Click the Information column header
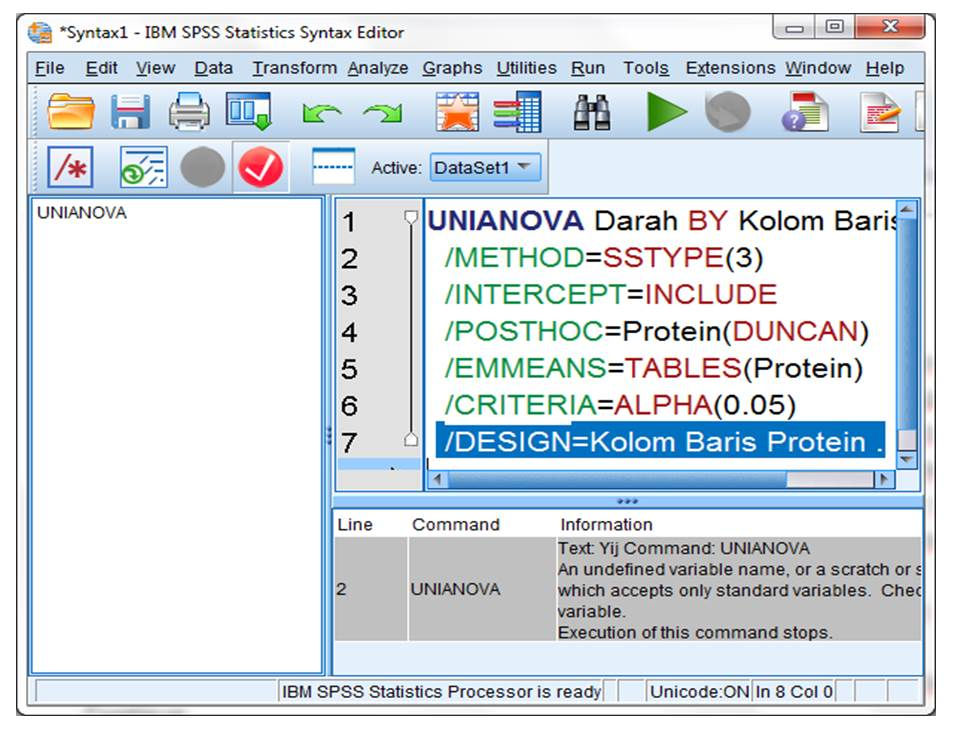This screenshot has height=729, width=960. tap(606, 525)
